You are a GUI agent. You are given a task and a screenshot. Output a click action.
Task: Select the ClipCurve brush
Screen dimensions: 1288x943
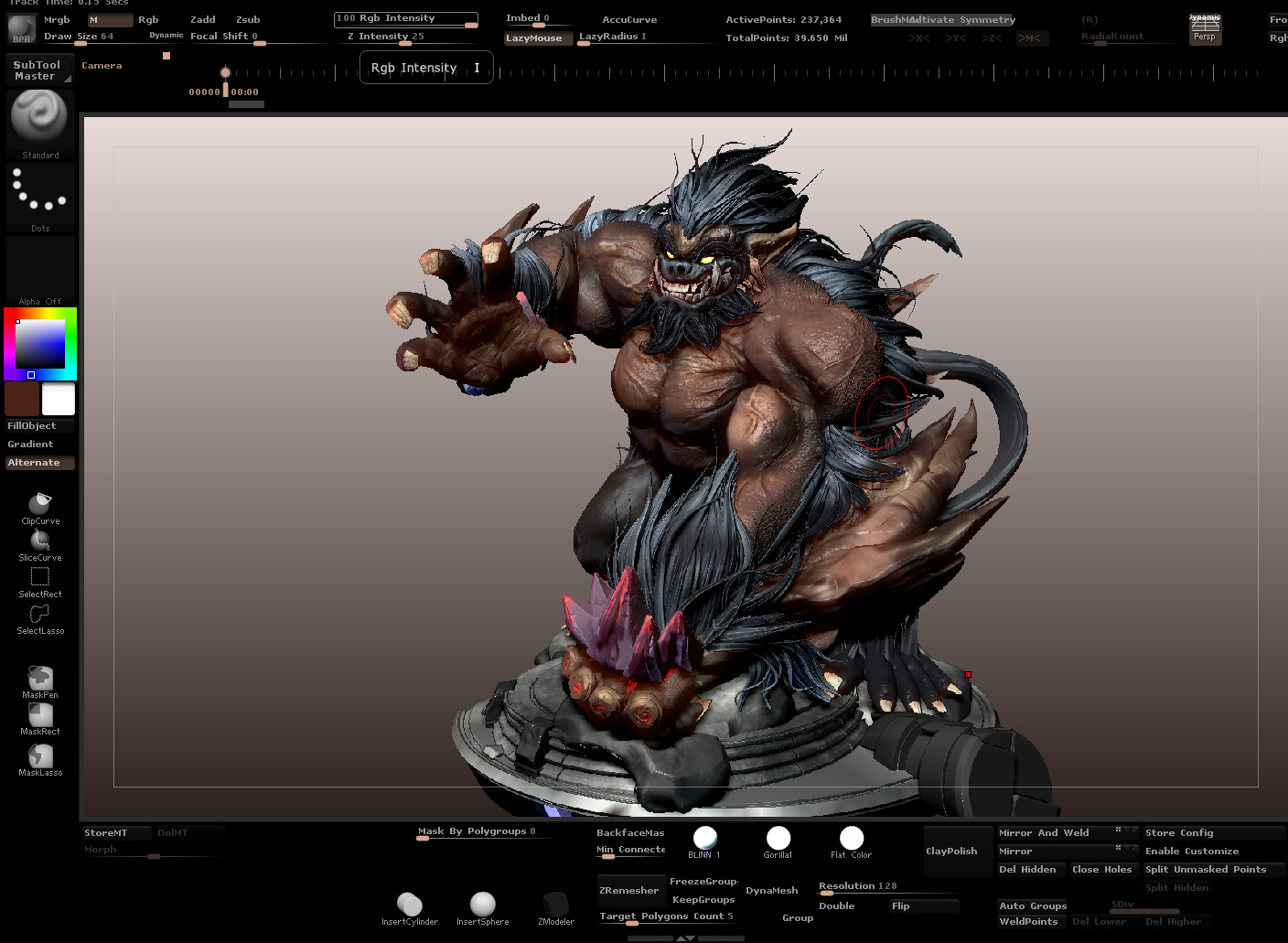(x=40, y=509)
